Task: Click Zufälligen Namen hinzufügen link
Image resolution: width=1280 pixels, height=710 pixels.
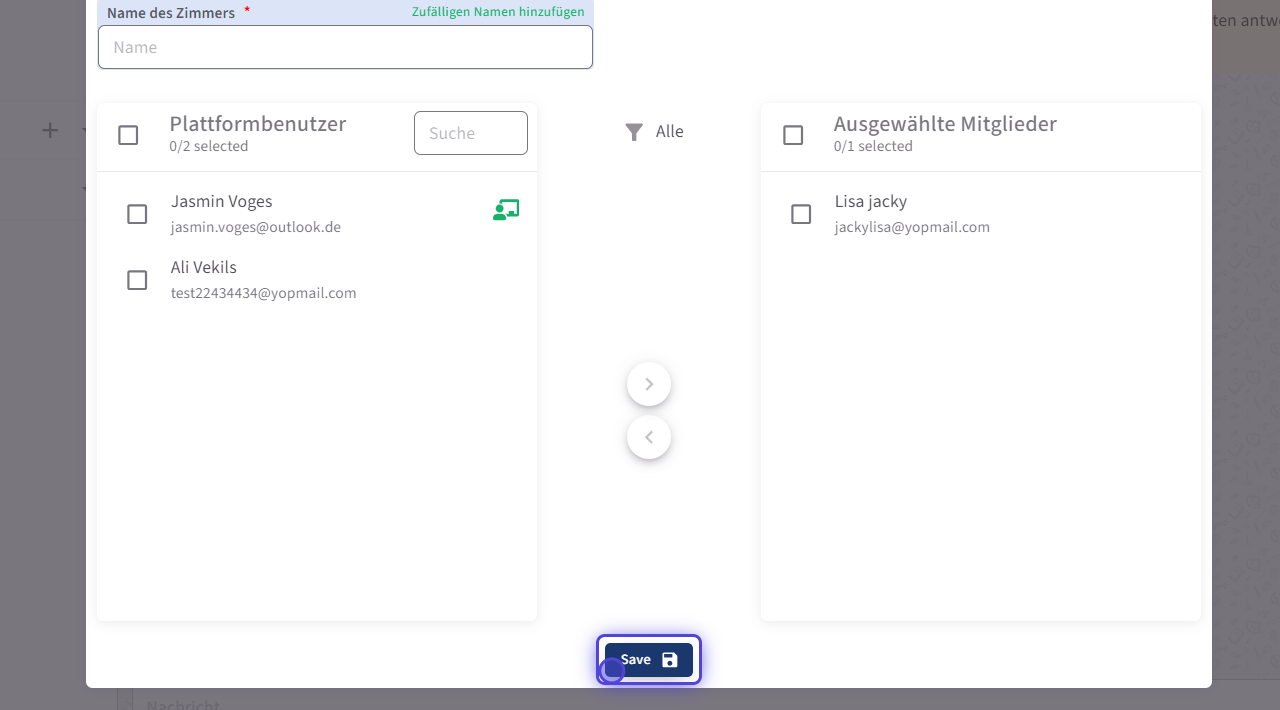Action: point(498,12)
